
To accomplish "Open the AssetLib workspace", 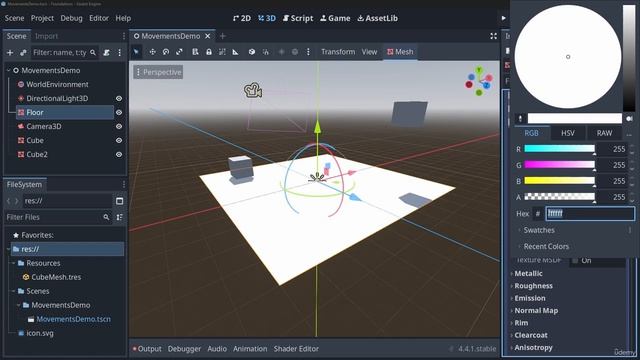I will tap(377, 18).
